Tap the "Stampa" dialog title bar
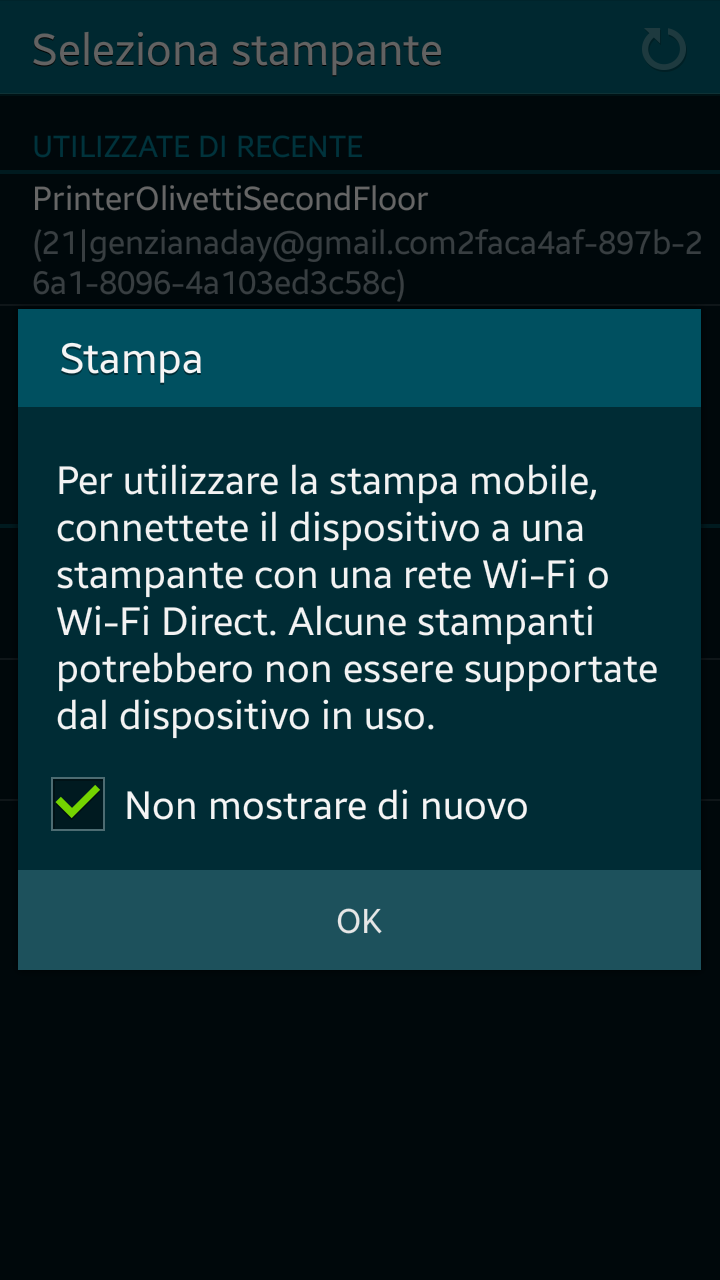The image size is (720, 1280). [359, 358]
